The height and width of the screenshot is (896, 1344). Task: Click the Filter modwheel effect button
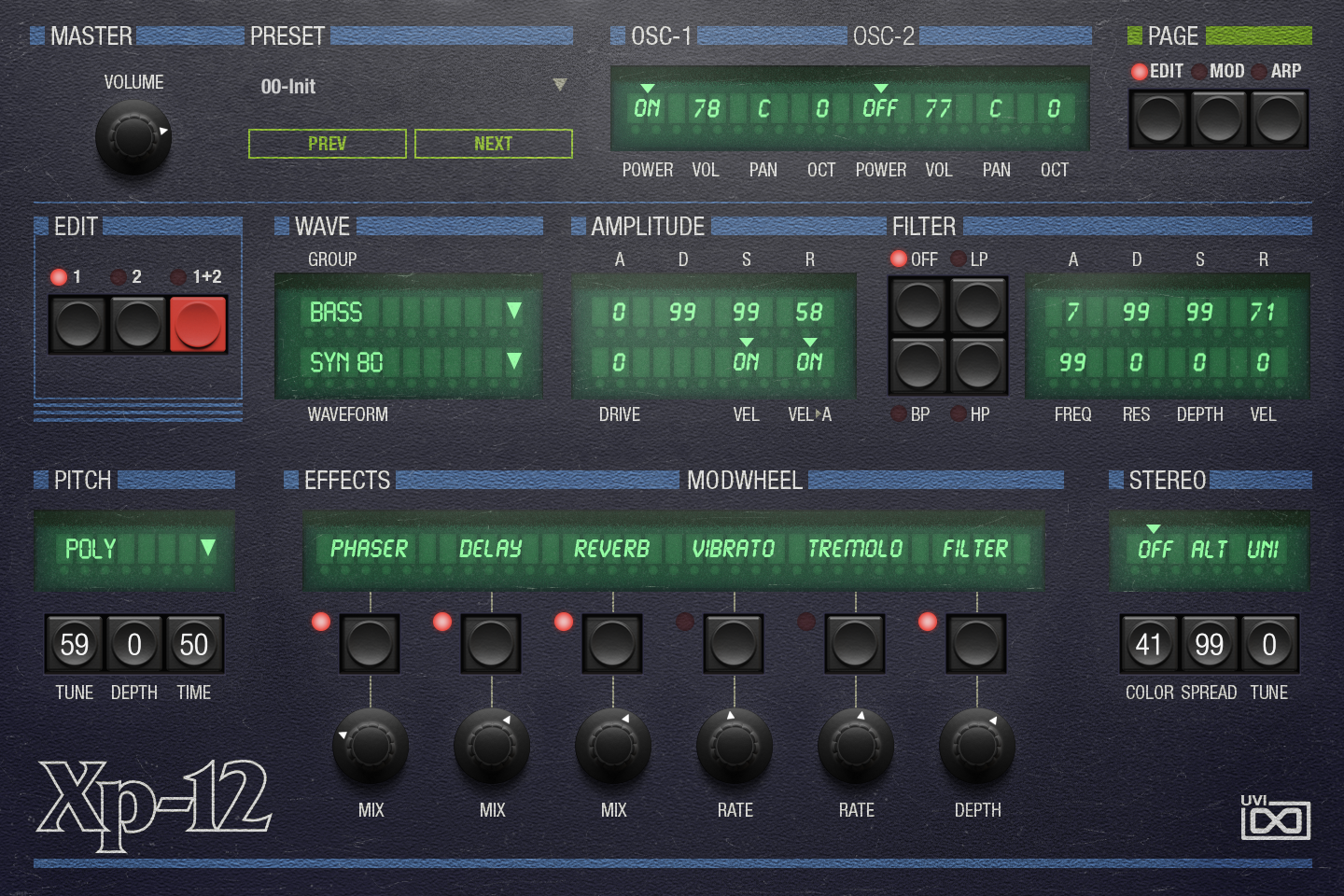(976, 643)
